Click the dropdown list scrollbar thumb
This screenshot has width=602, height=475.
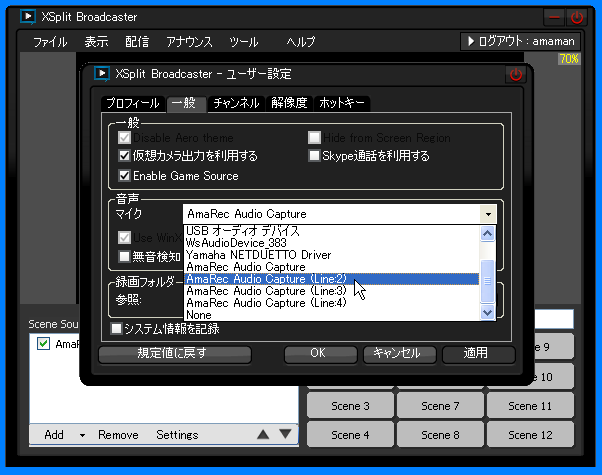(x=487, y=281)
